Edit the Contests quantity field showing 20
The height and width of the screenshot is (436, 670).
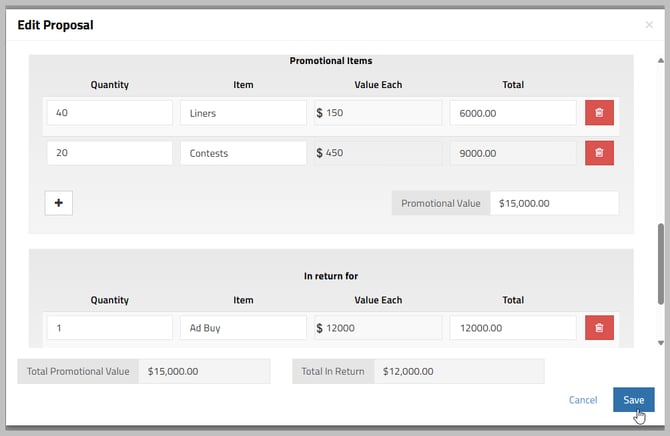(110, 153)
